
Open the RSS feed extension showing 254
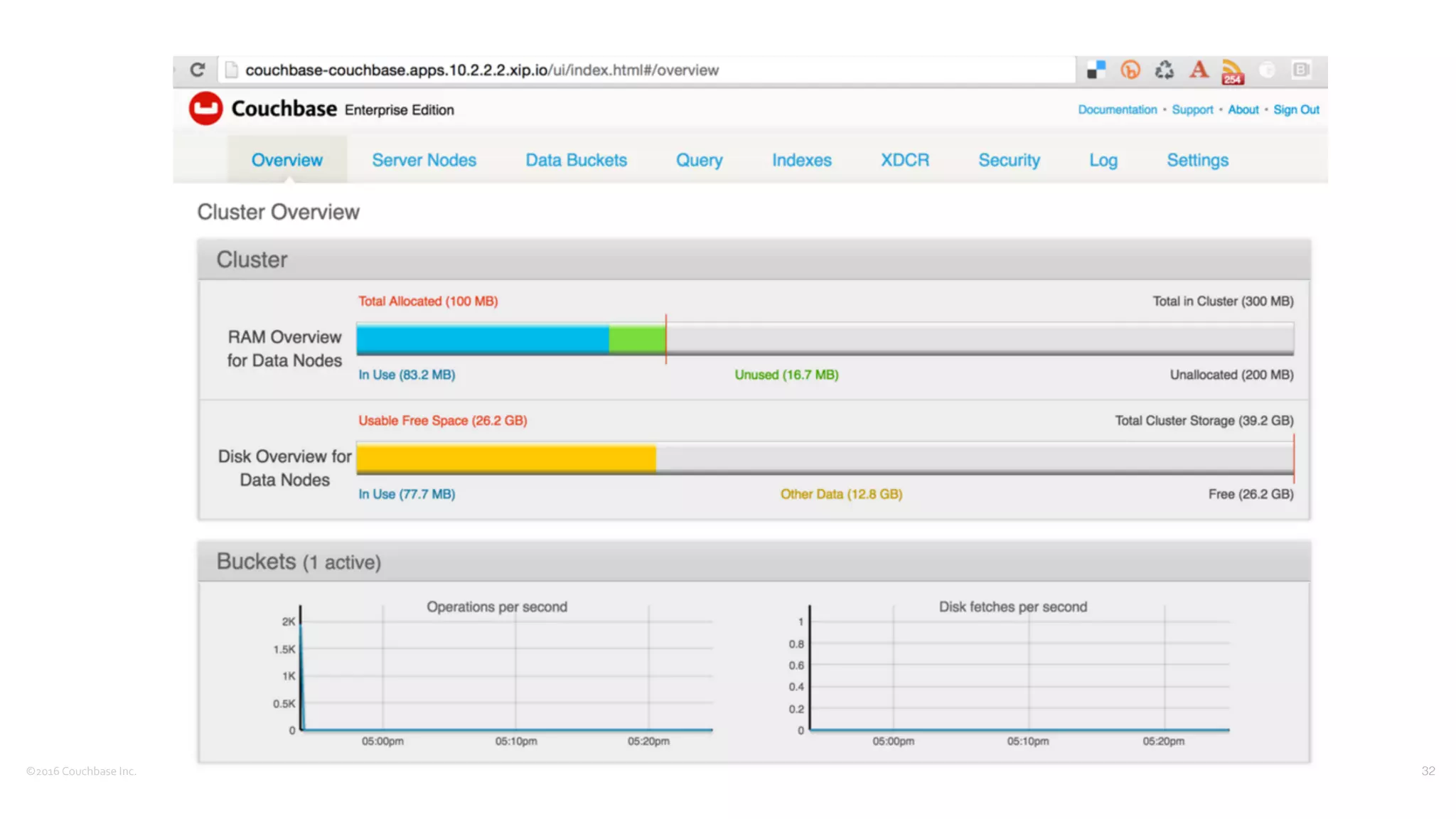point(1233,71)
